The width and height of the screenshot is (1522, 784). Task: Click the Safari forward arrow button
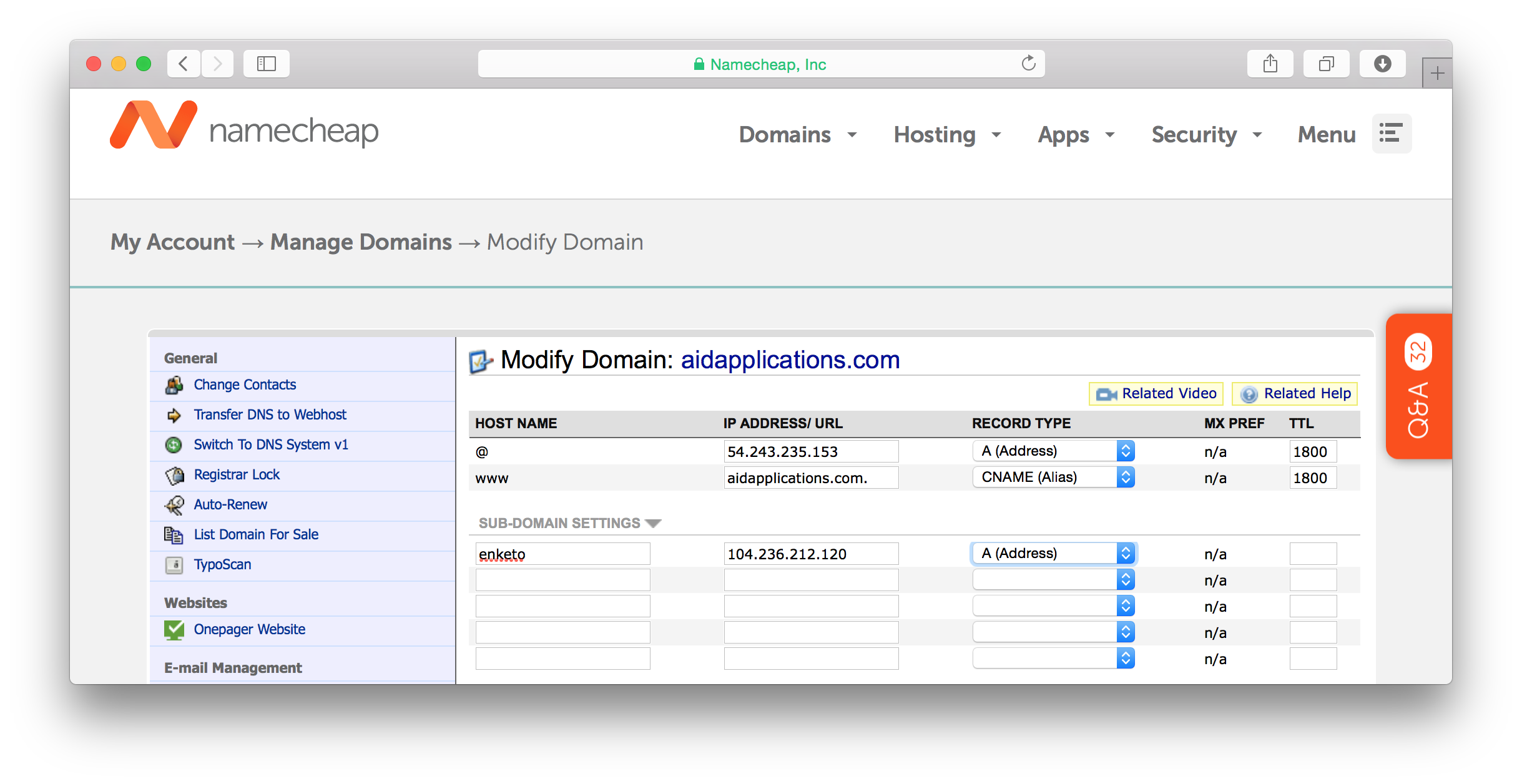tap(217, 64)
